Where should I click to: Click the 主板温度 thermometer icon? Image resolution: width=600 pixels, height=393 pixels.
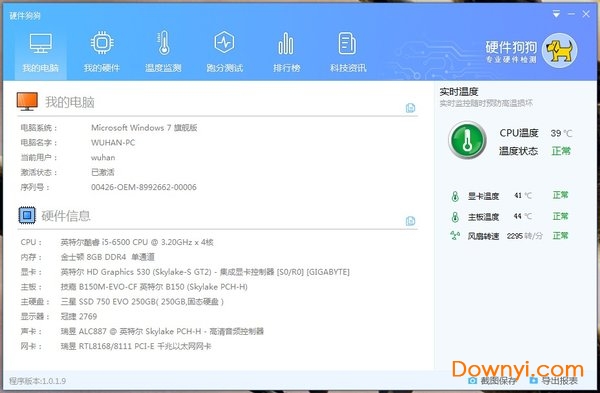455,217
